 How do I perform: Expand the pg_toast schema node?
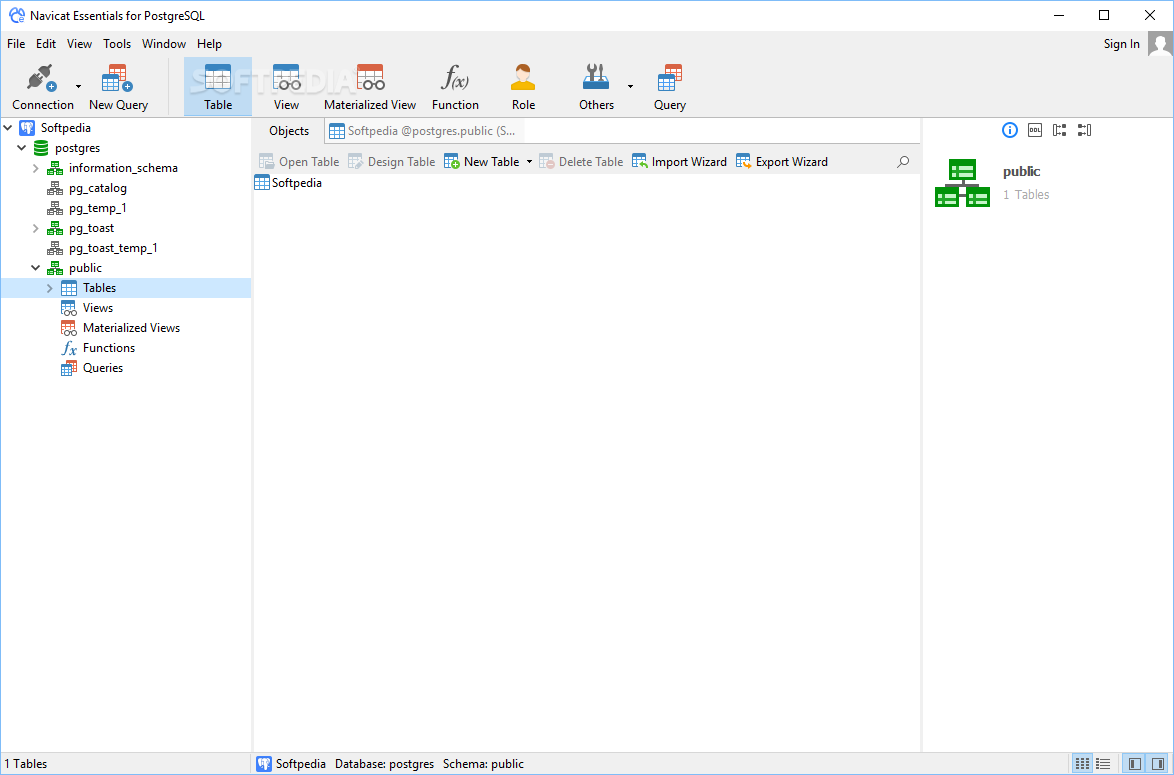[x=35, y=228]
